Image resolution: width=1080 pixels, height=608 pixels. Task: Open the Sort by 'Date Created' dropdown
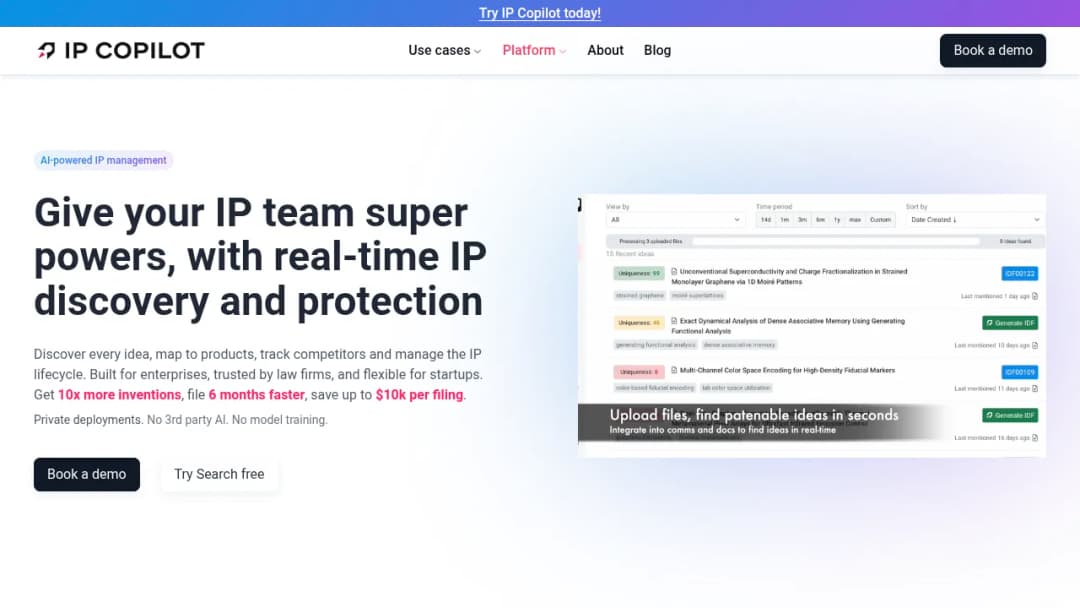975,220
